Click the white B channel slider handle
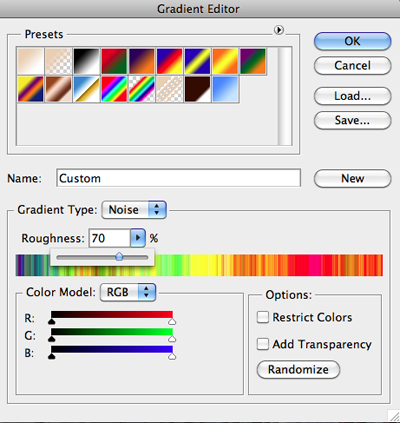 [172, 357]
